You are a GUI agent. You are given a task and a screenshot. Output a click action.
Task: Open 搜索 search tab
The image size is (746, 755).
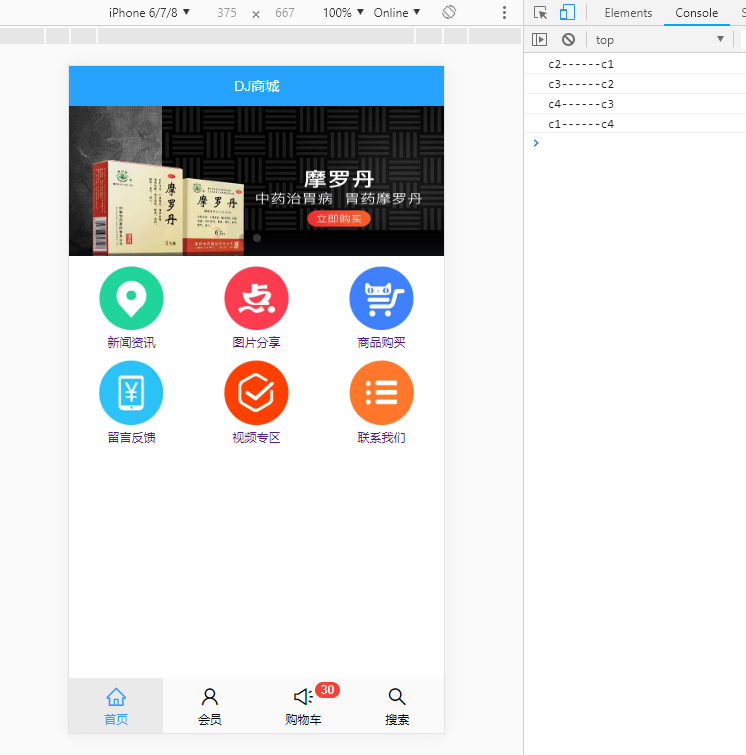397,706
